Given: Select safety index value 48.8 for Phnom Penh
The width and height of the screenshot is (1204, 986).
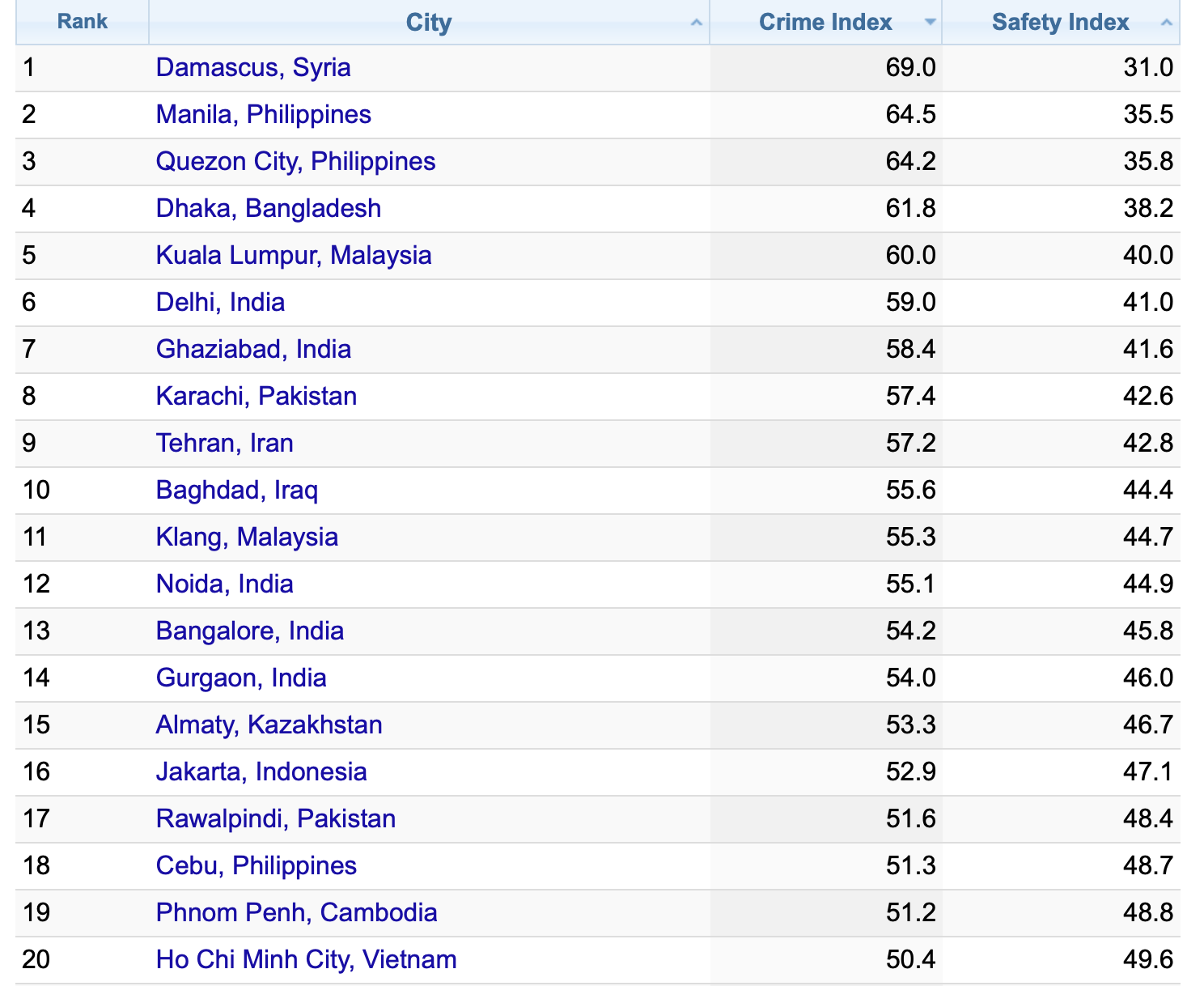Looking at the screenshot, I should (x=1148, y=912).
